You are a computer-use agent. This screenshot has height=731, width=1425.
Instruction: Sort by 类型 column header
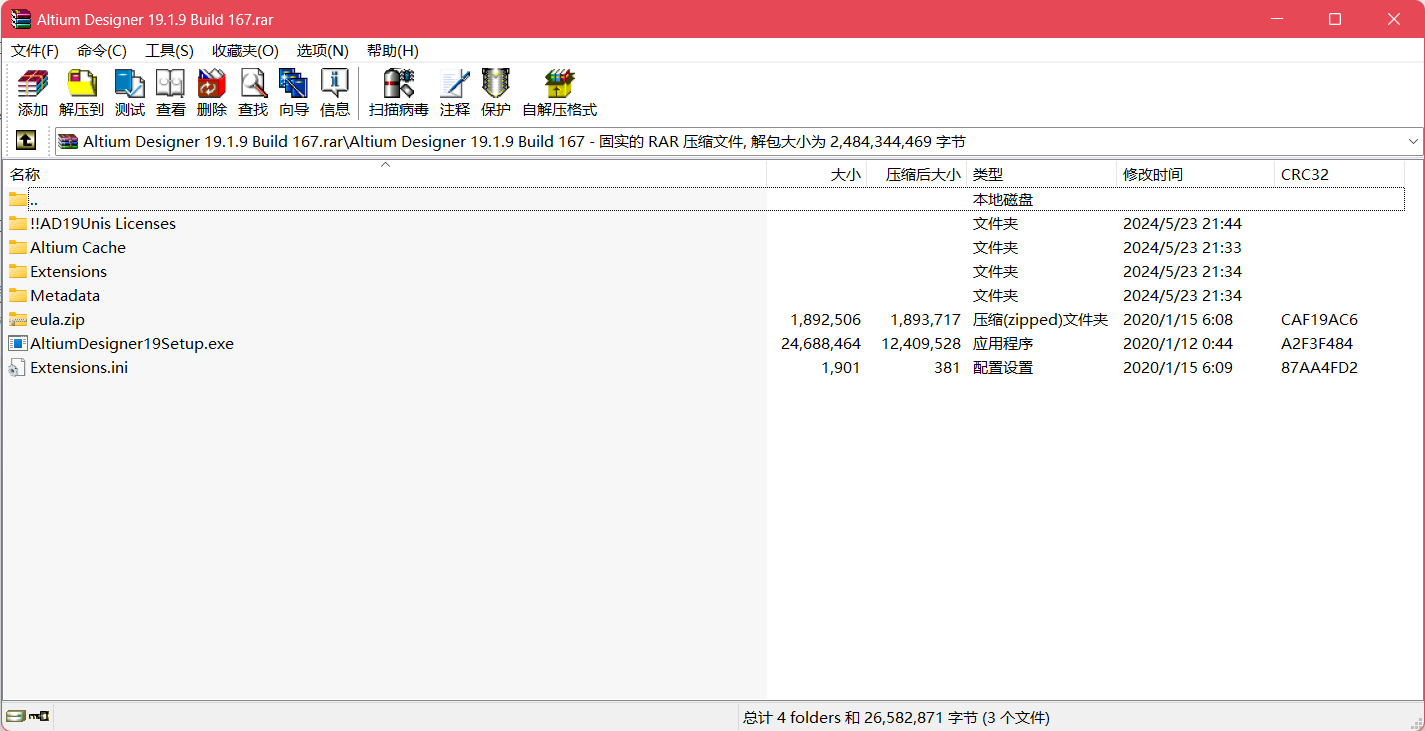pos(1041,174)
